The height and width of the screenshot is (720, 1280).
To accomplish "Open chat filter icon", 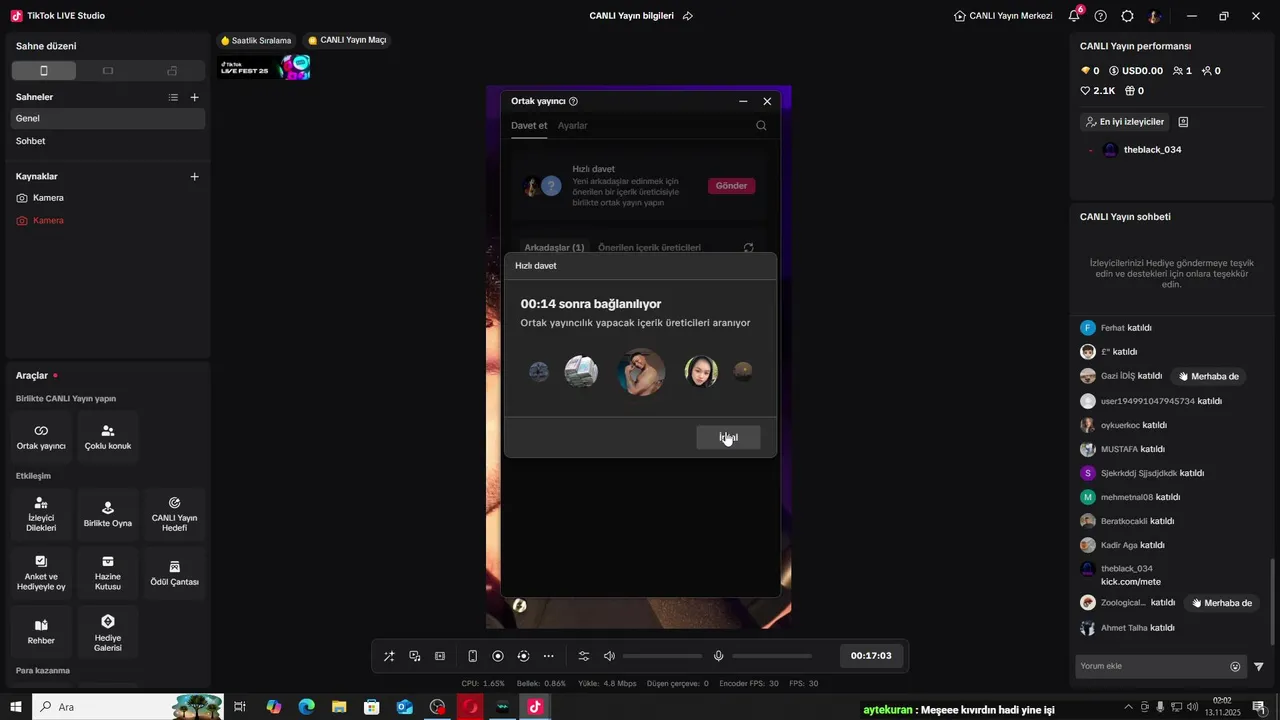I will click(x=1259, y=667).
